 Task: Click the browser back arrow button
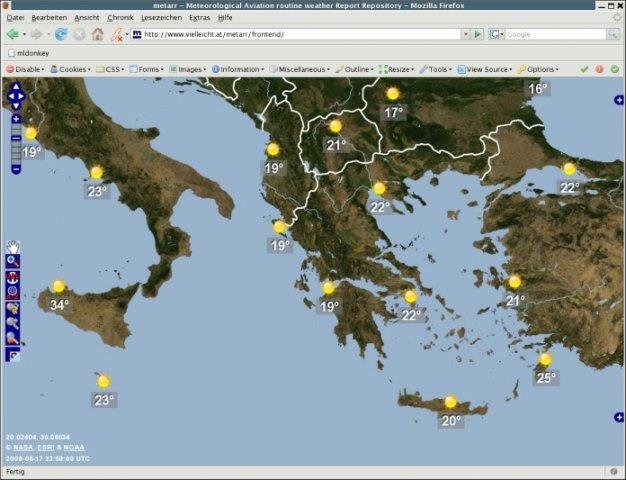pos(14,34)
